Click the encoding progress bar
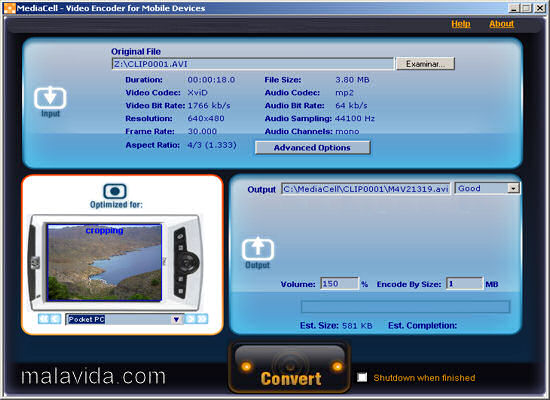The image size is (550, 400). [405, 307]
